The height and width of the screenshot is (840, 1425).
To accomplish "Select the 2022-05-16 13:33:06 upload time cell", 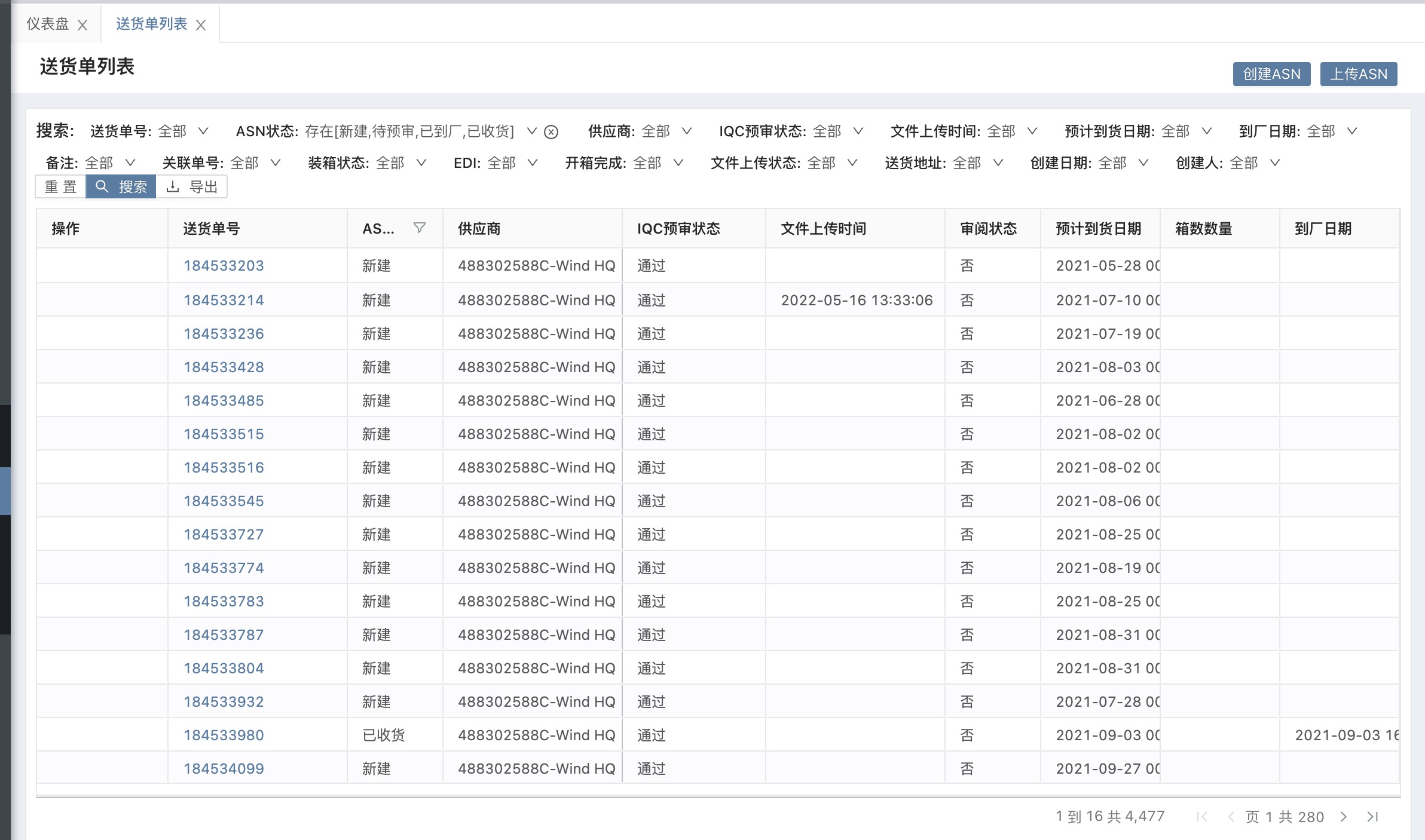I will point(857,300).
